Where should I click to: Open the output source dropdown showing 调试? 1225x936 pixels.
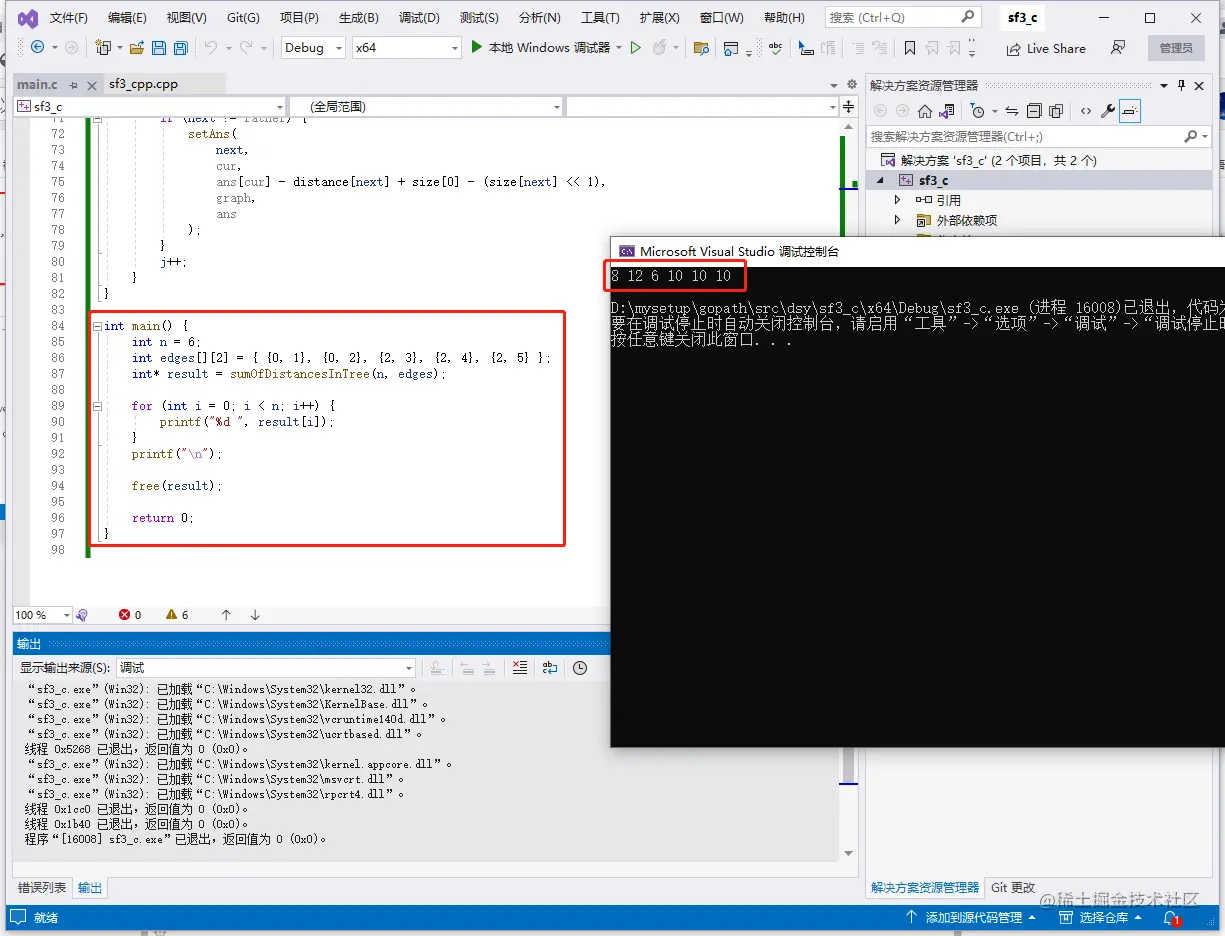pyautogui.click(x=265, y=668)
